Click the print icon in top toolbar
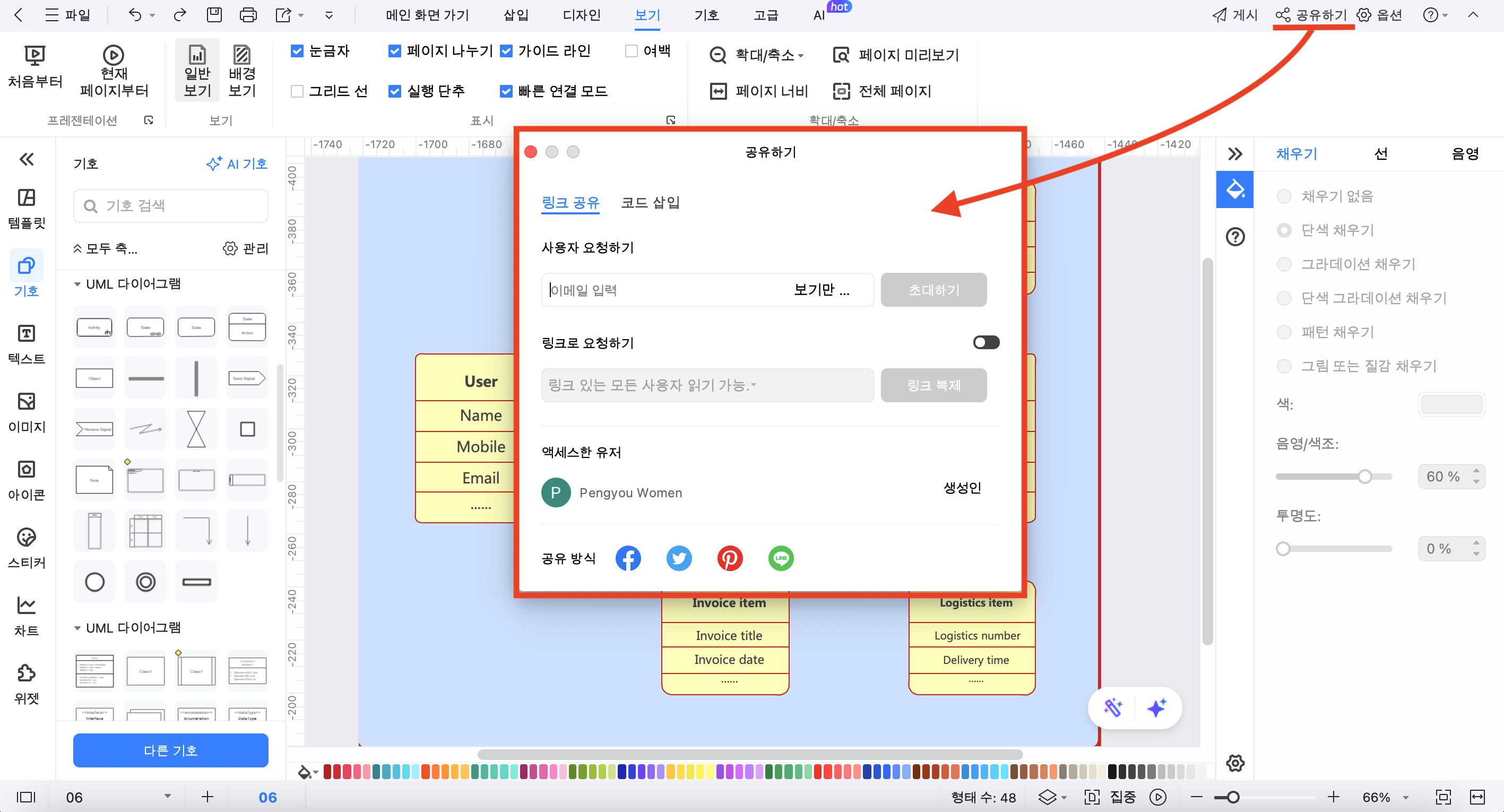This screenshot has width=1504, height=812. pos(248,15)
